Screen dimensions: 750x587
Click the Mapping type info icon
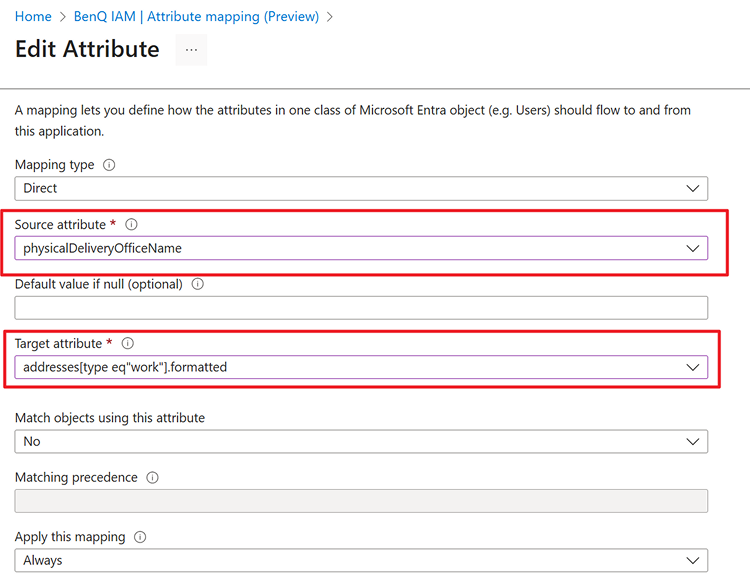110,165
